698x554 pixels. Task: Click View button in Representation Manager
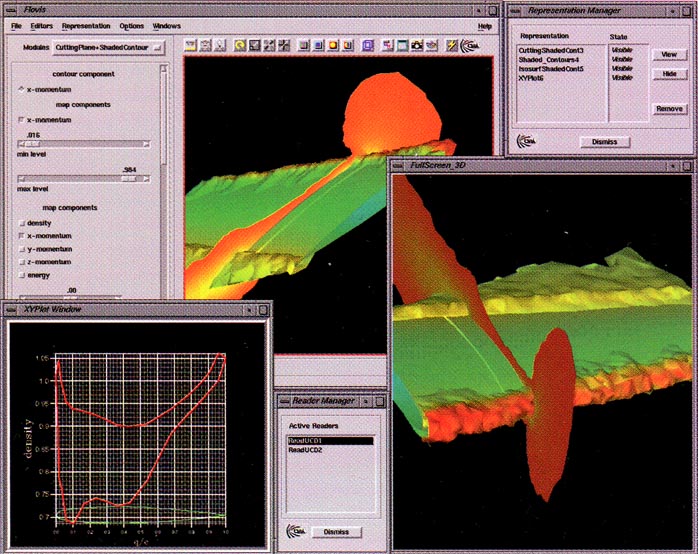pos(669,55)
